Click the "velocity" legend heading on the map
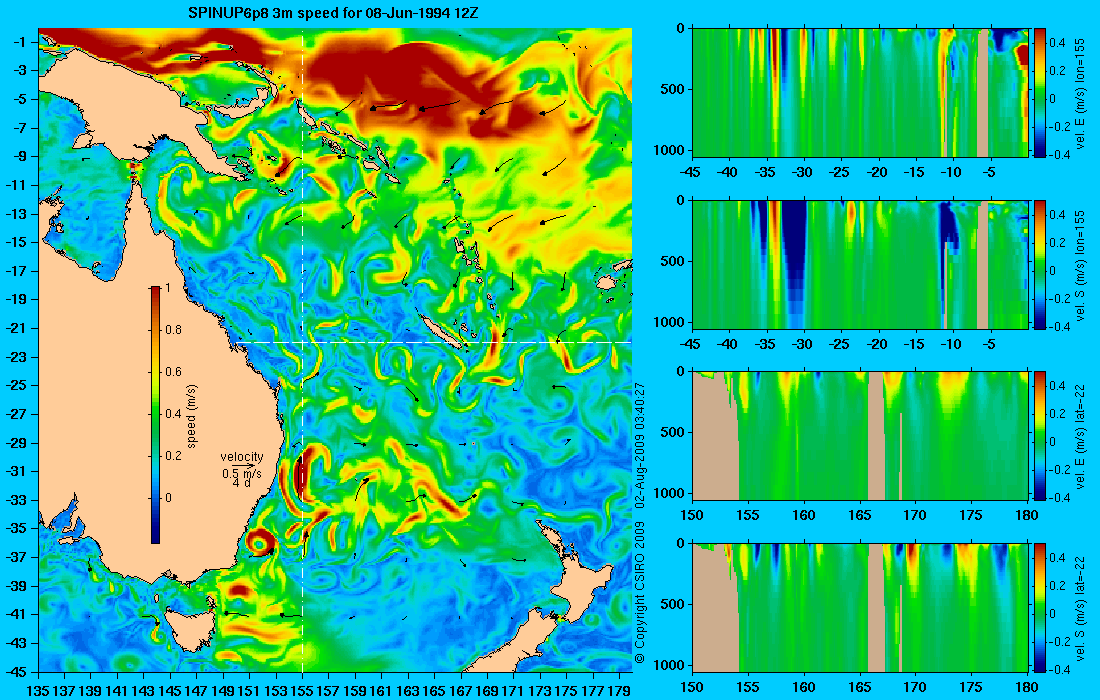 tap(241, 457)
